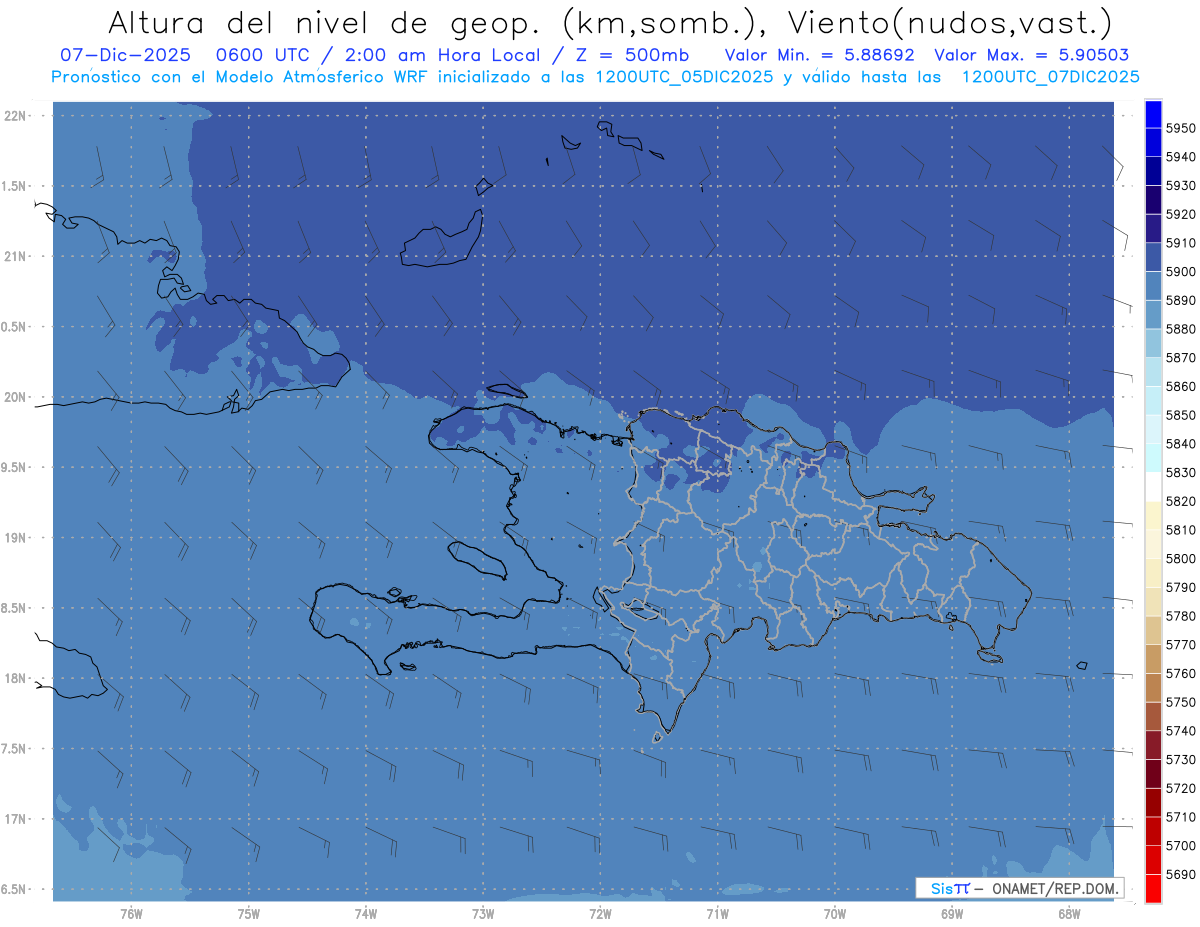
Task: Click the 5900 legend value
Action: pos(1180,272)
